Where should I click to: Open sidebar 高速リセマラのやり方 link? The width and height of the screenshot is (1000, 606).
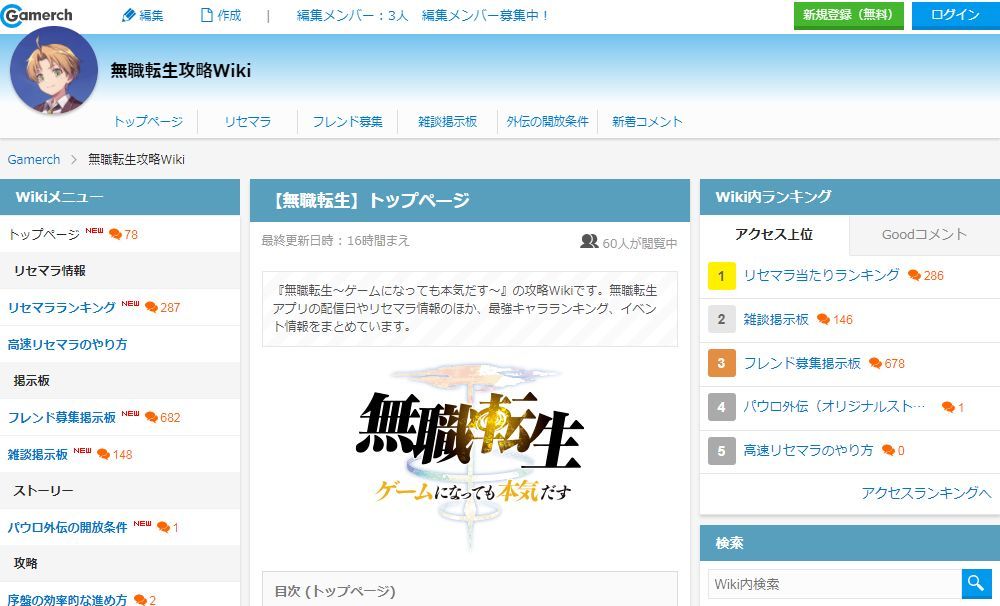pyautogui.click(x=68, y=344)
